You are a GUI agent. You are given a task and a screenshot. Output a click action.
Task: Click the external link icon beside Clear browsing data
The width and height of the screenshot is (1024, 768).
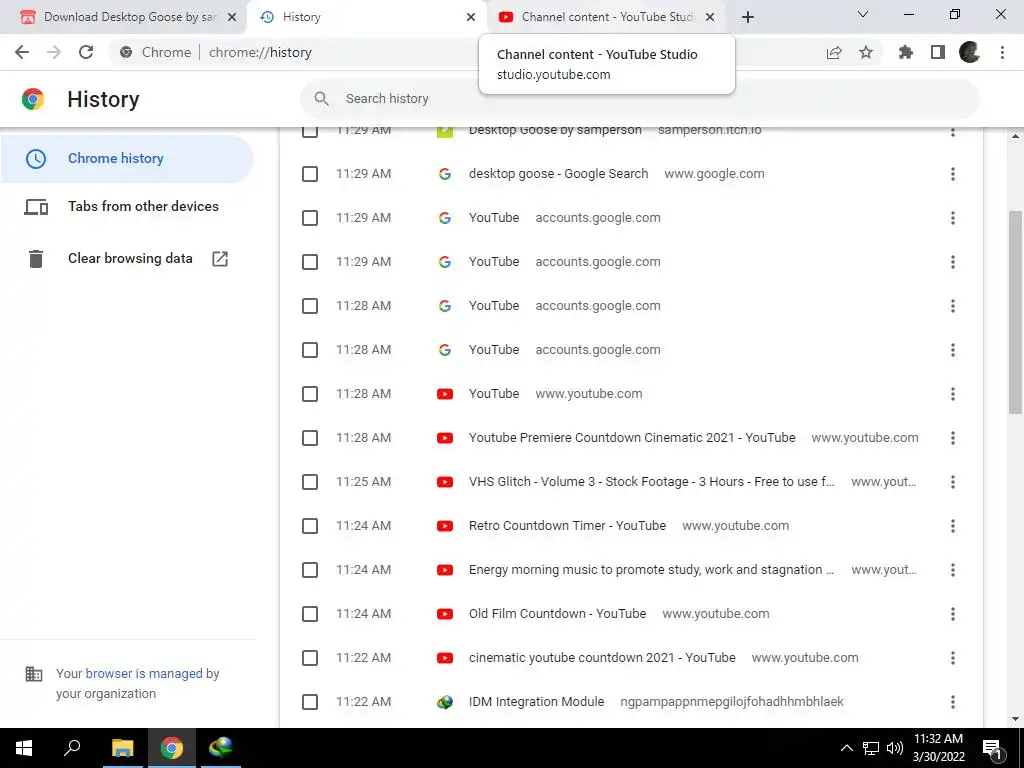pyautogui.click(x=220, y=259)
